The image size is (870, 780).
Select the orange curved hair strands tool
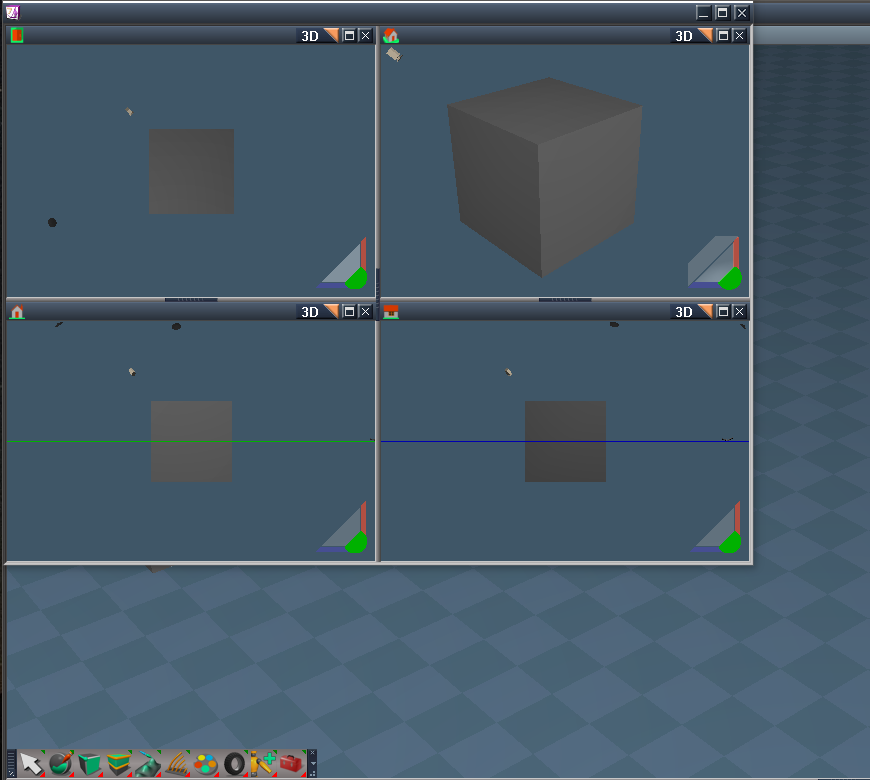176,764
